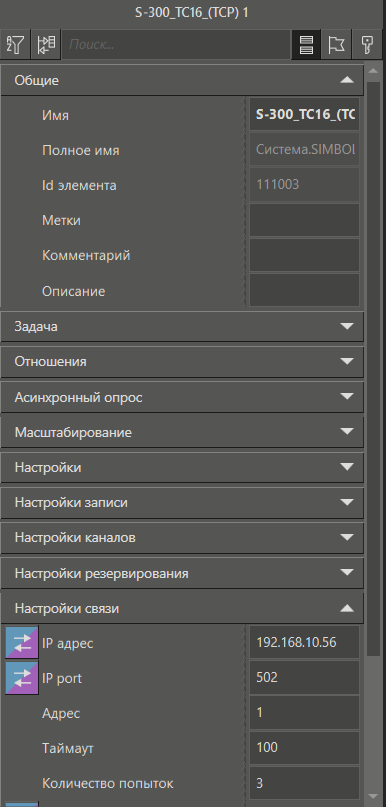
Task: Click the panel title S-300_TC16_(TCP) 1
Action: tap(192, 13)
